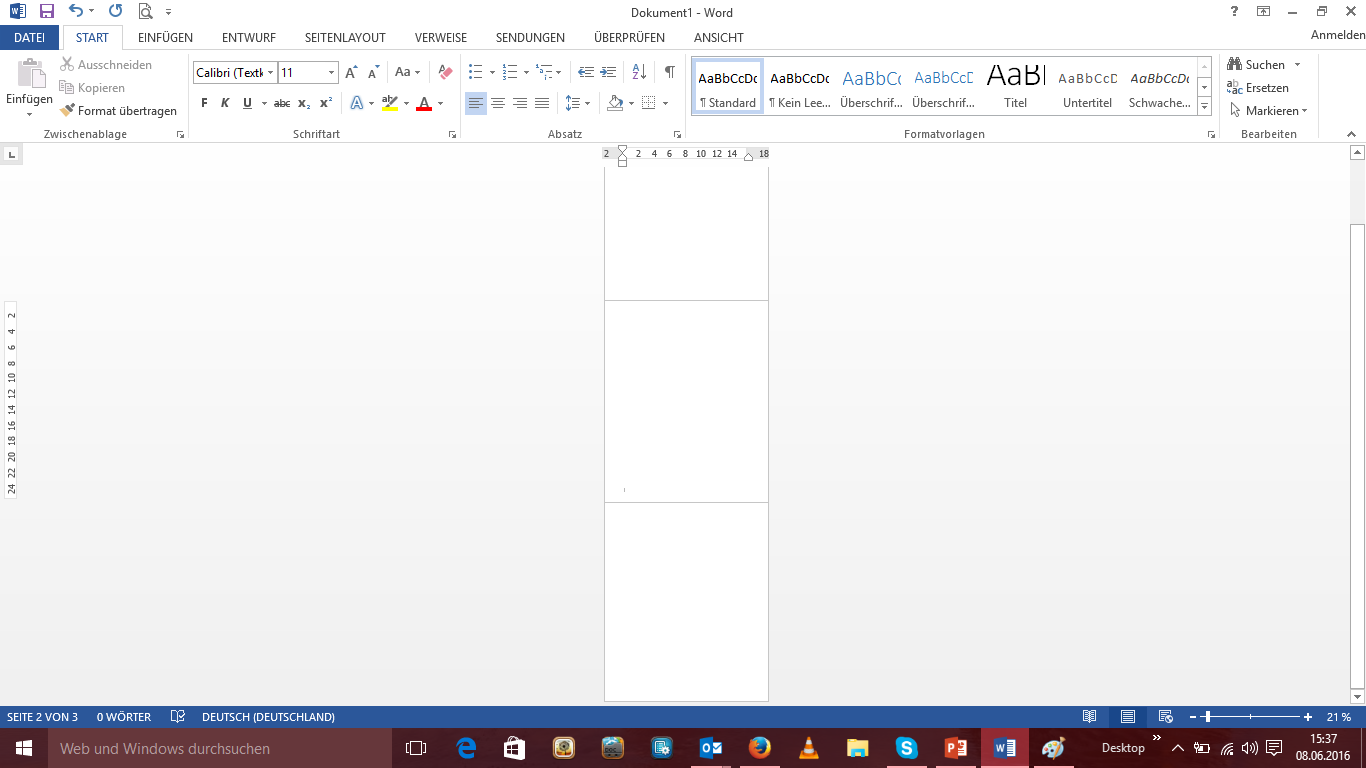Apply the Titel style
Image resolution: width=1366 pixels, height=768 pixels.
click(x=1016, y=86)
